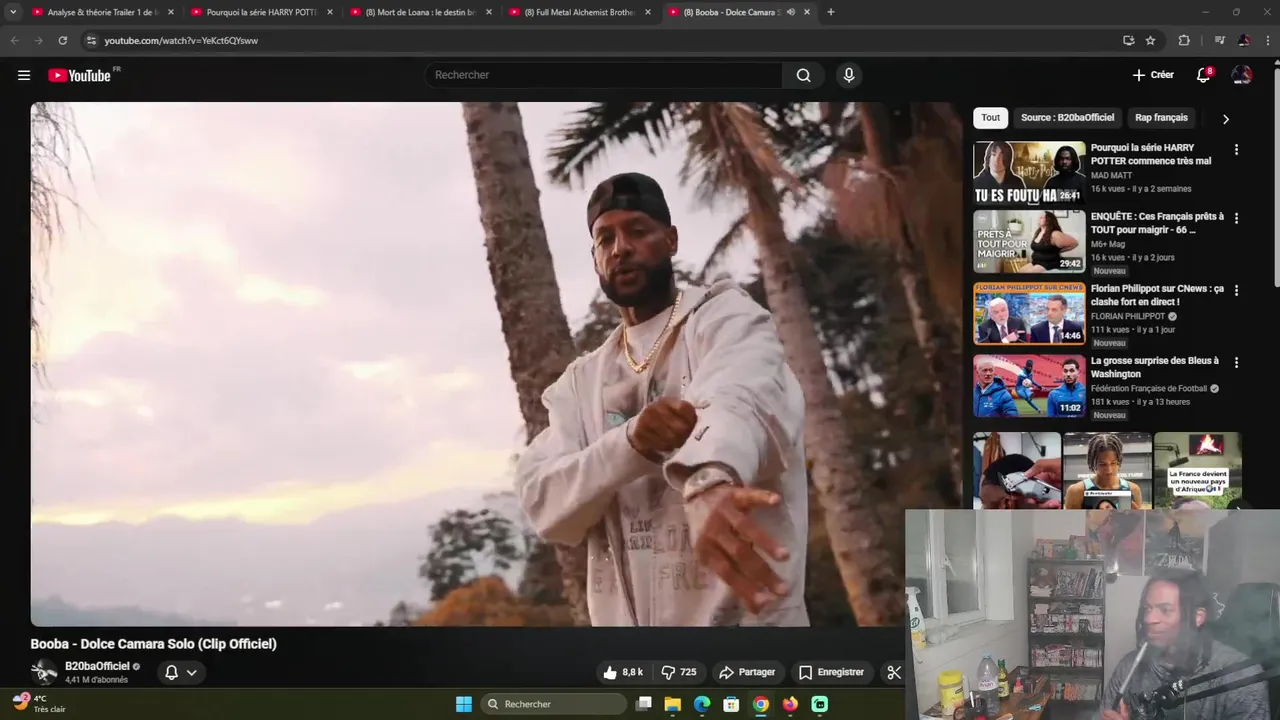
Task: Open the Harry Potter thumbnail (26:41)
Action: 1029,173
